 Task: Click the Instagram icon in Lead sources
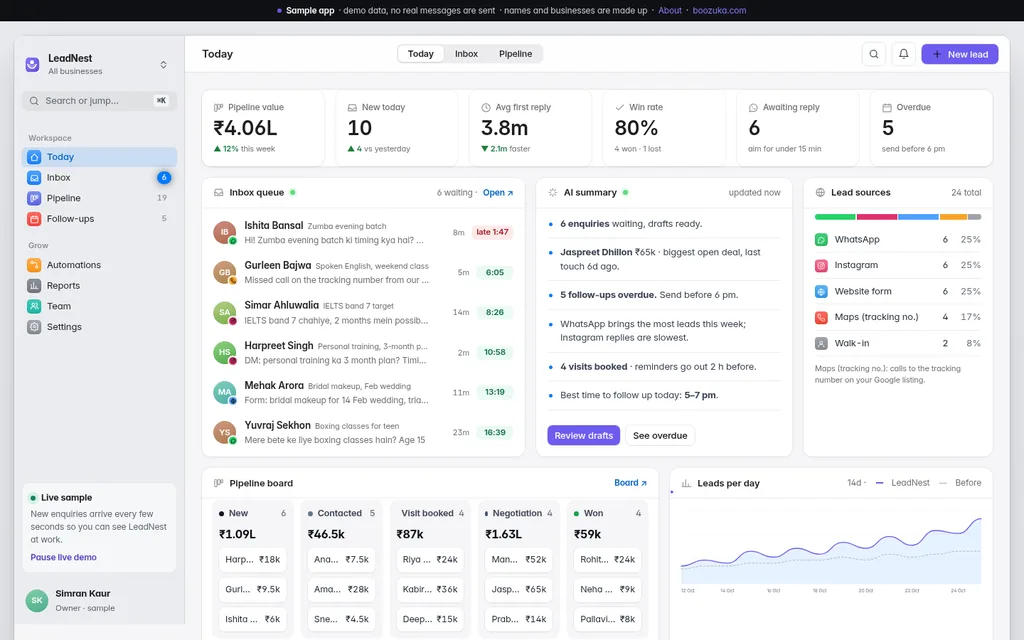[x=821, y=265]
